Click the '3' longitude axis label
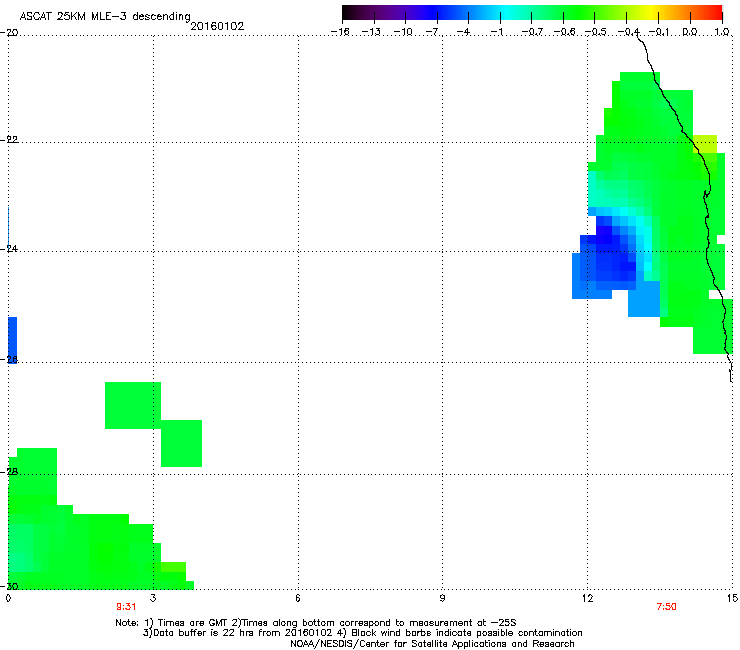Viewport: 740px width, 650px height. pos(153,598)
